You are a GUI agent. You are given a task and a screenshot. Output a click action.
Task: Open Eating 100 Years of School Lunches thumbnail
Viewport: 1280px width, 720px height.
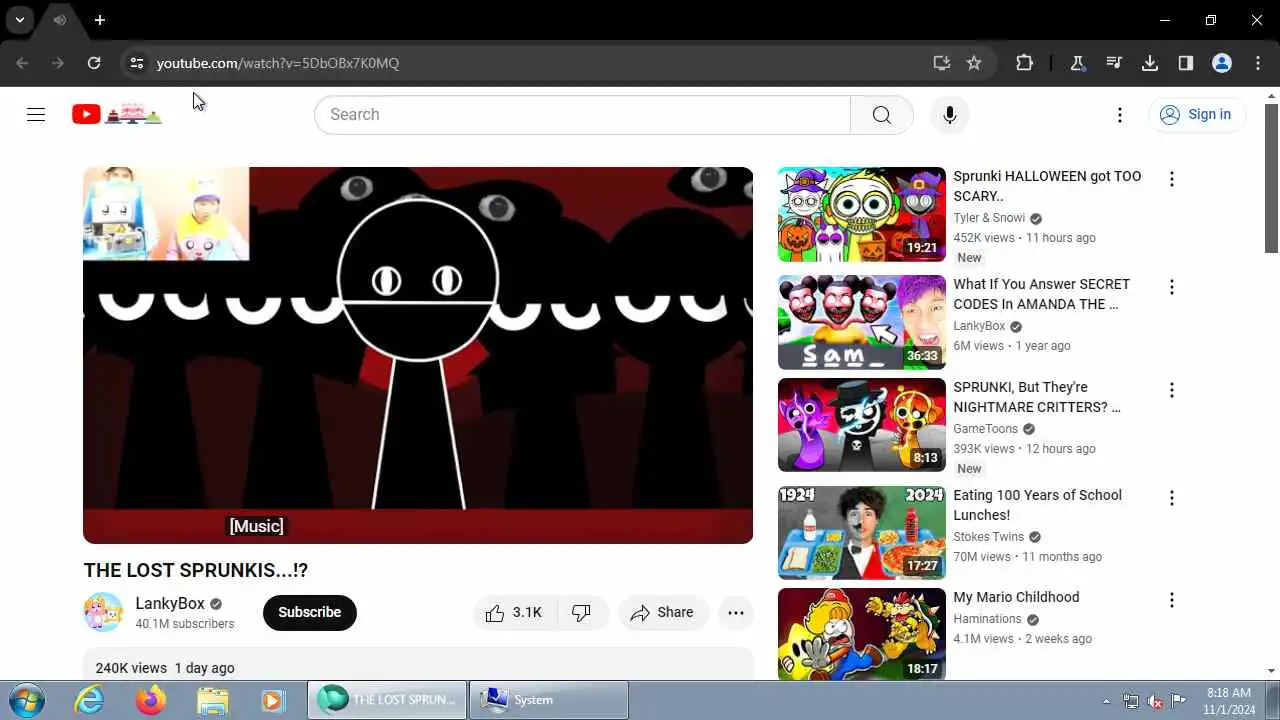point(862,533)
